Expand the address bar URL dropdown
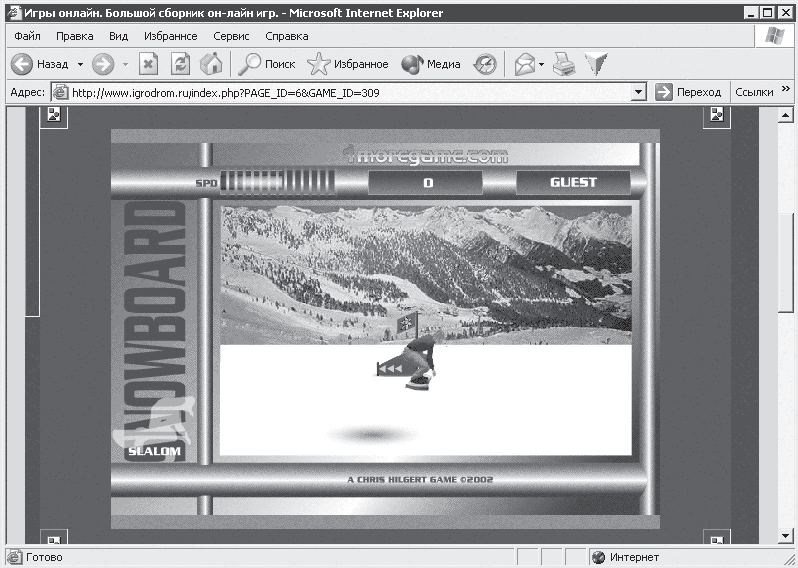The image size is (798, 568). [x=639, y=92]
